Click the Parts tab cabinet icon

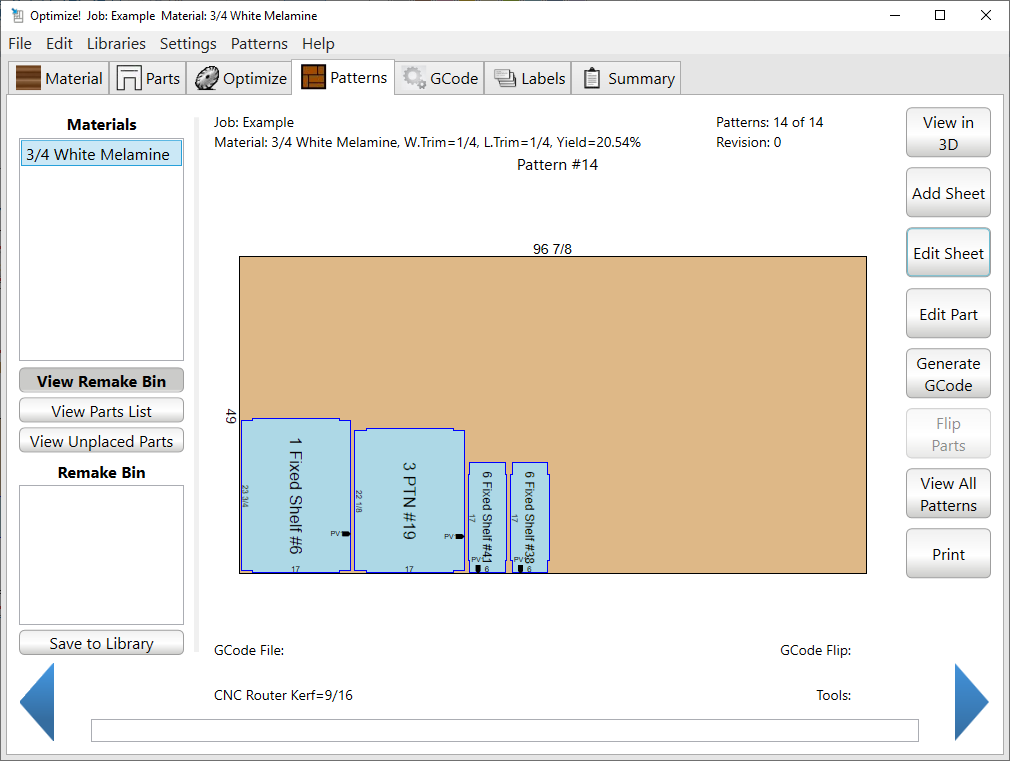pyautogui.click(x=129, y=78)
